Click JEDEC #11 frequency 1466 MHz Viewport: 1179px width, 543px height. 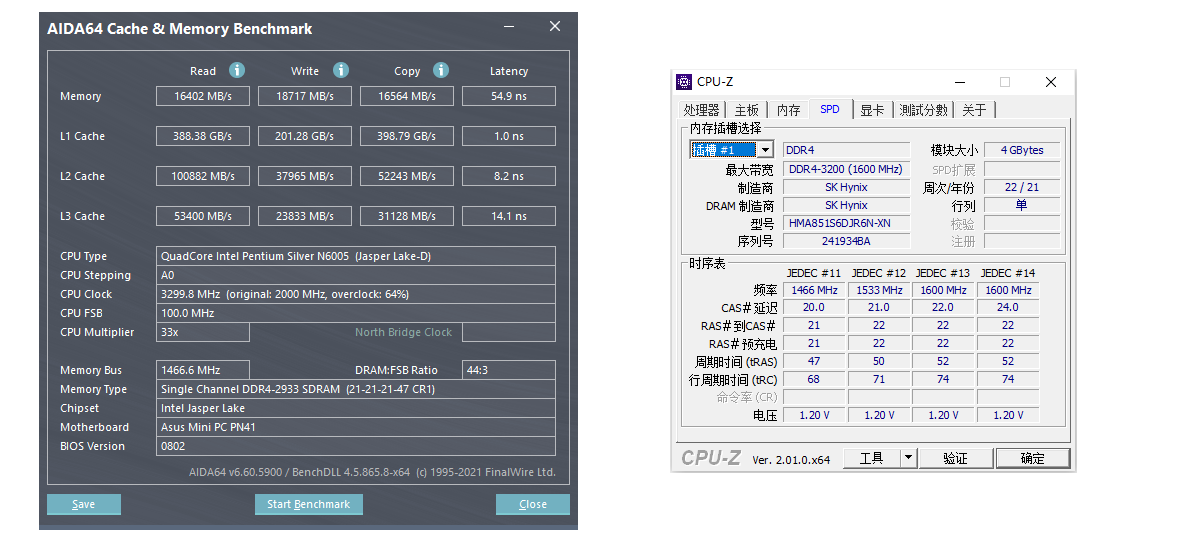[x=814, y=290]
